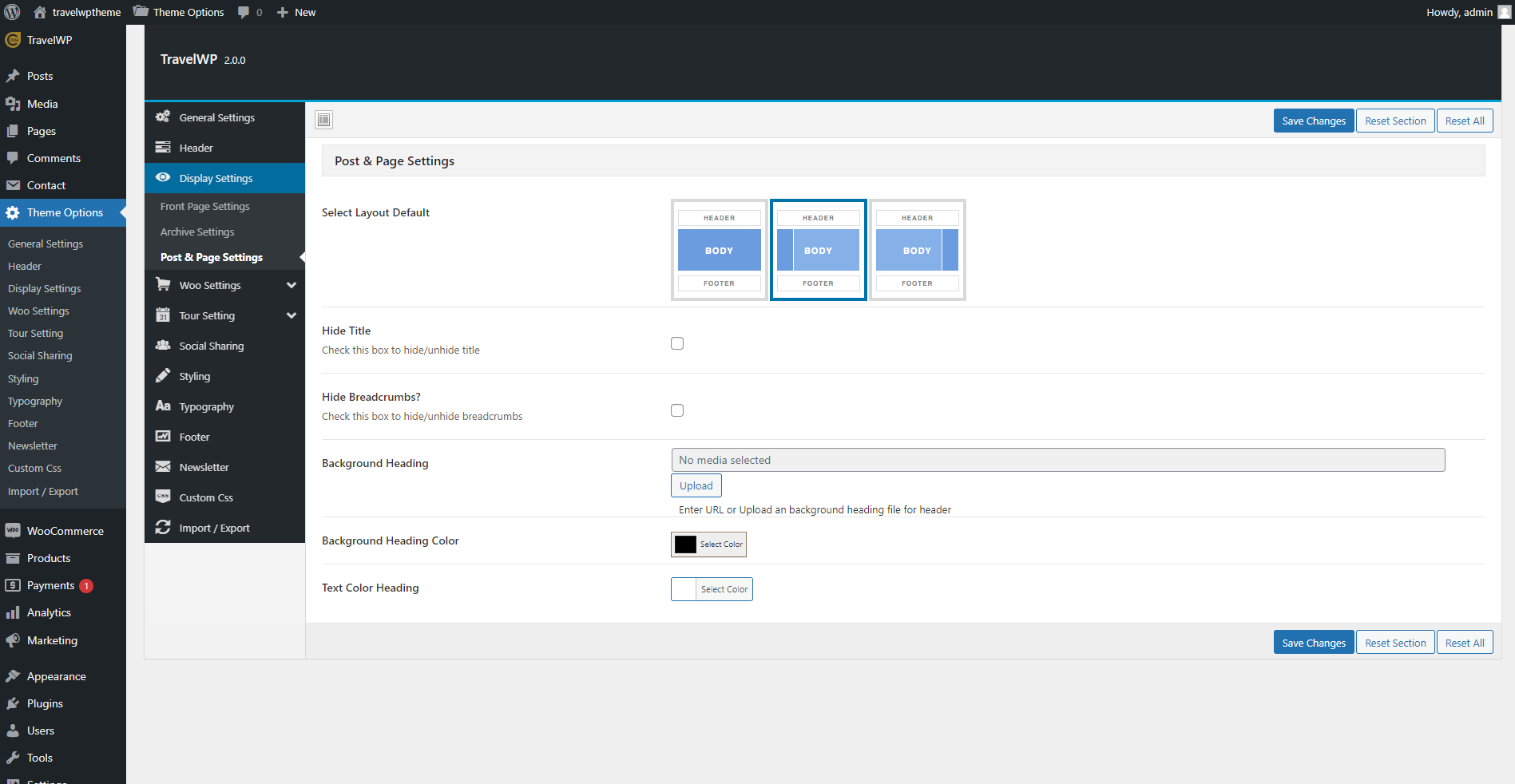Click the comments bubble icon in admin bar
This screenshot has height=784, width=1515.
(244, 12)
